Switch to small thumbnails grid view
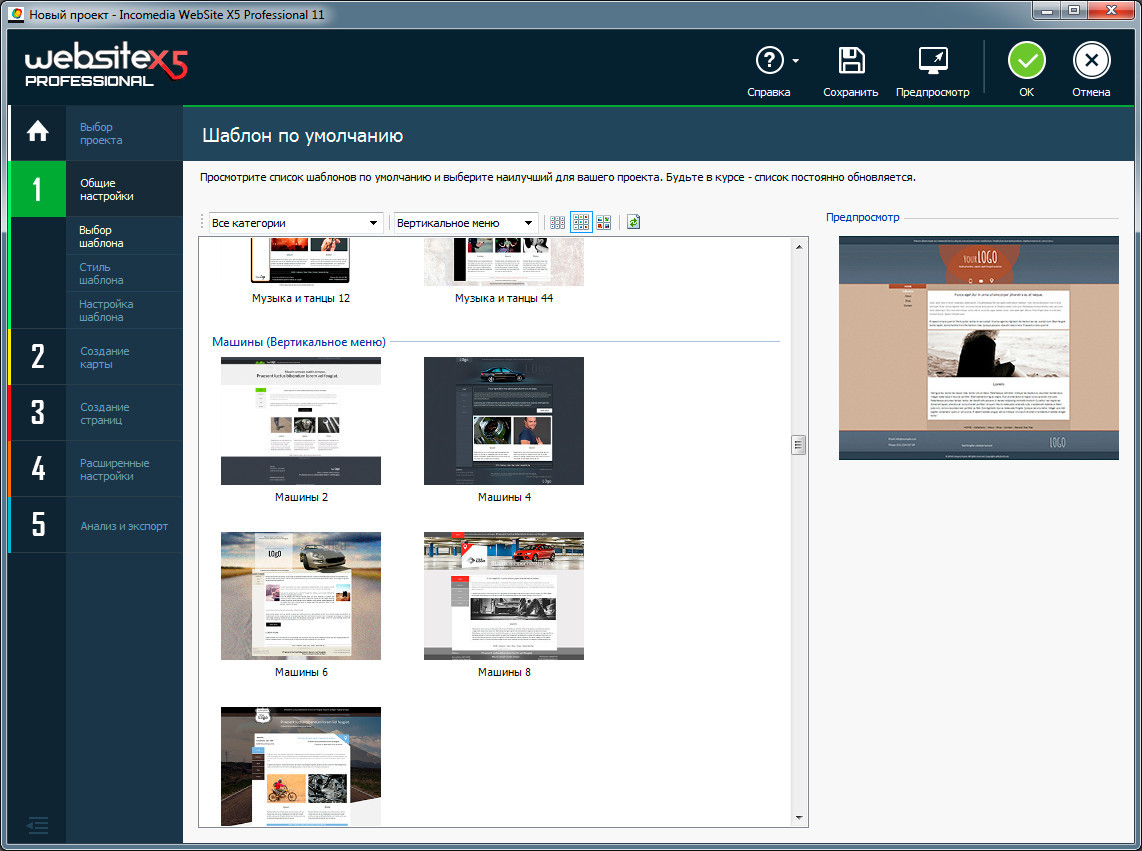 [558, 222]
